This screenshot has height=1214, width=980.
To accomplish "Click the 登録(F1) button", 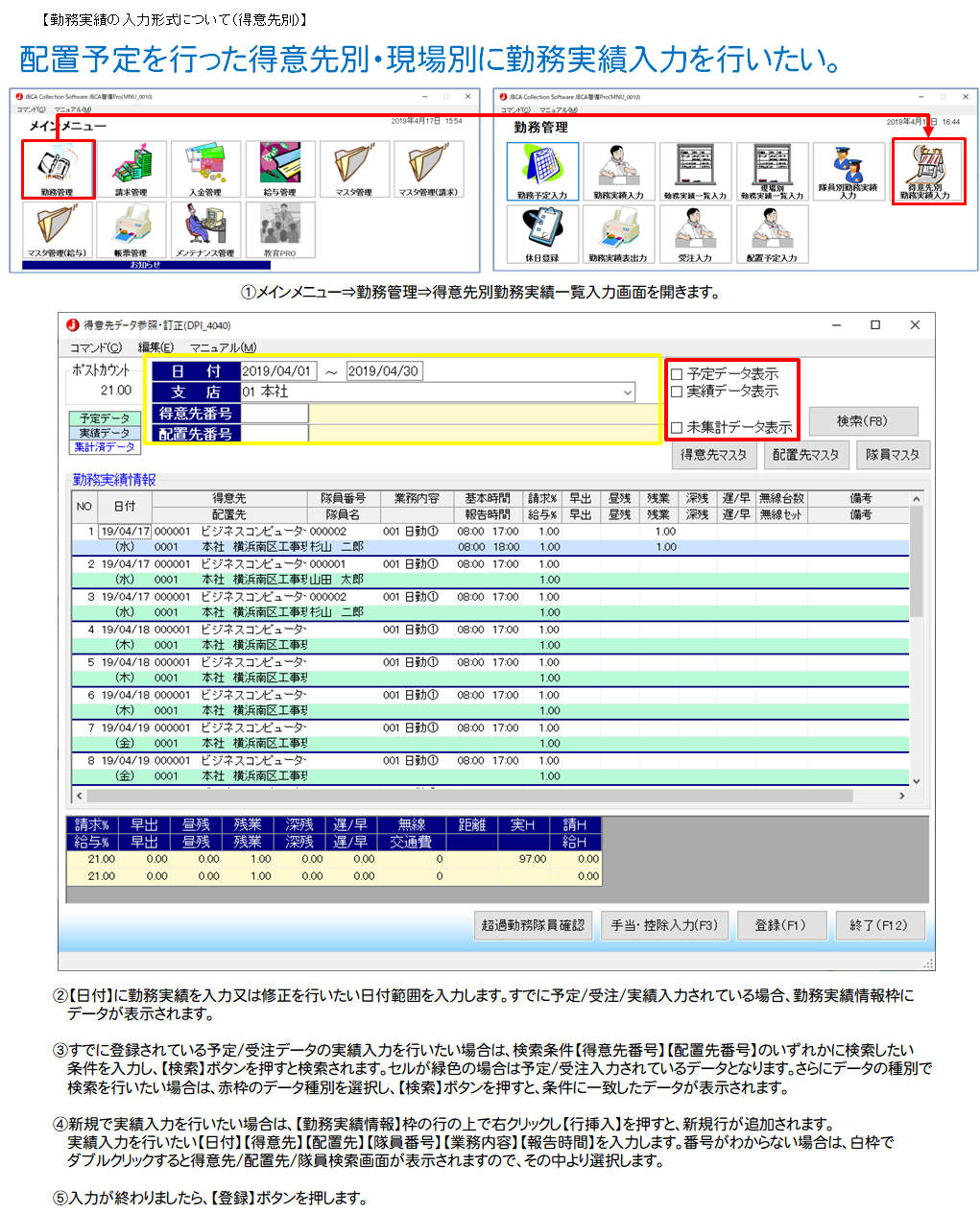I will (x=779, y=925).
